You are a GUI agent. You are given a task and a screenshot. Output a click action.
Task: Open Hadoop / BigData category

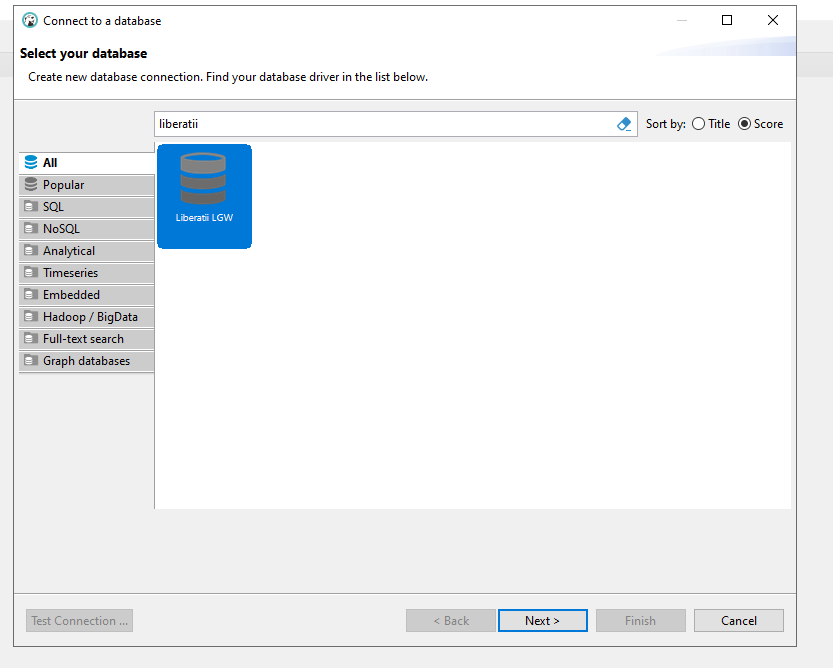(x=87, y=317)
